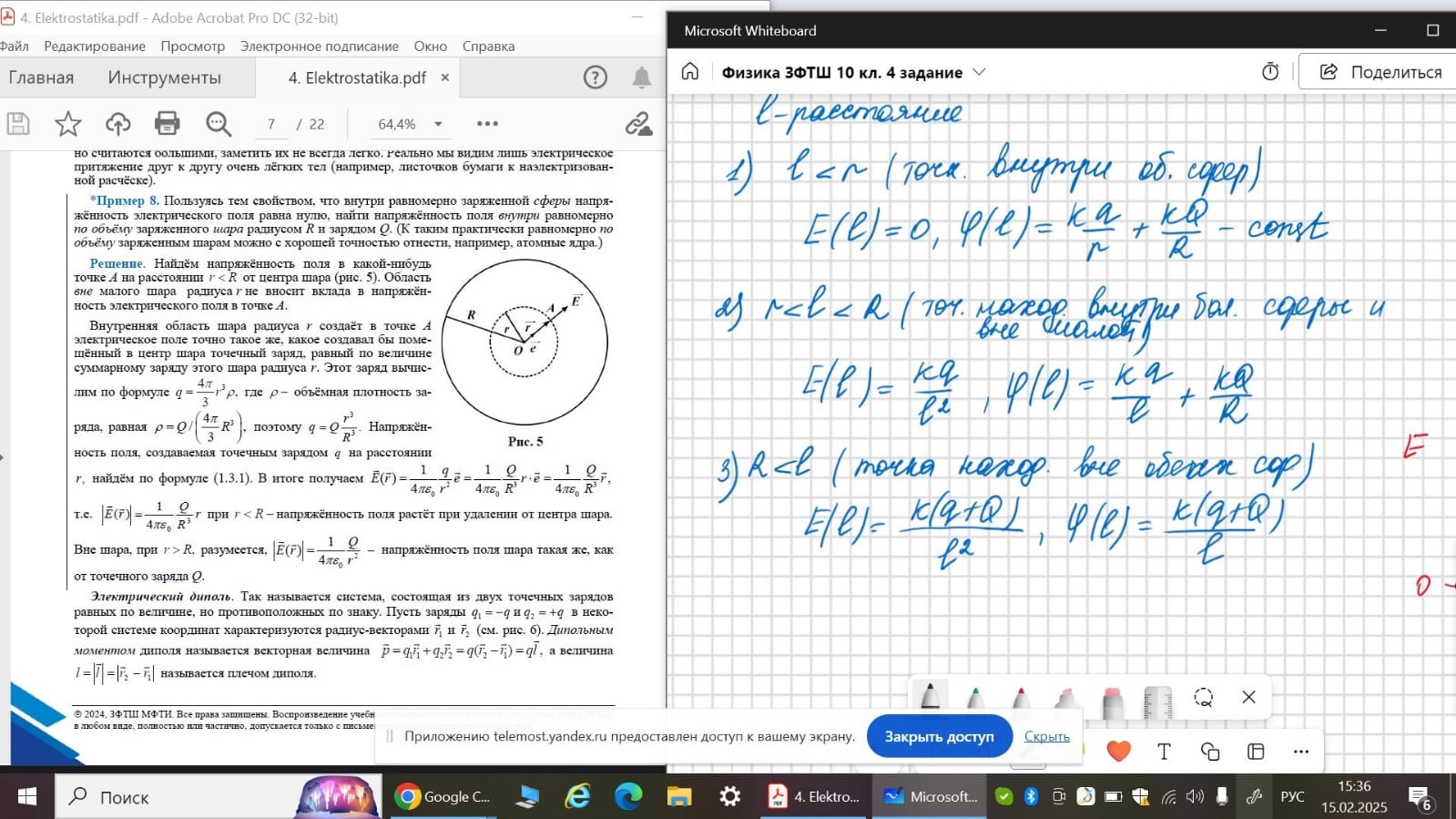Open the Whiteboard timer
This screenshot has width=1456, height=819.
(x=1270, y=72)
